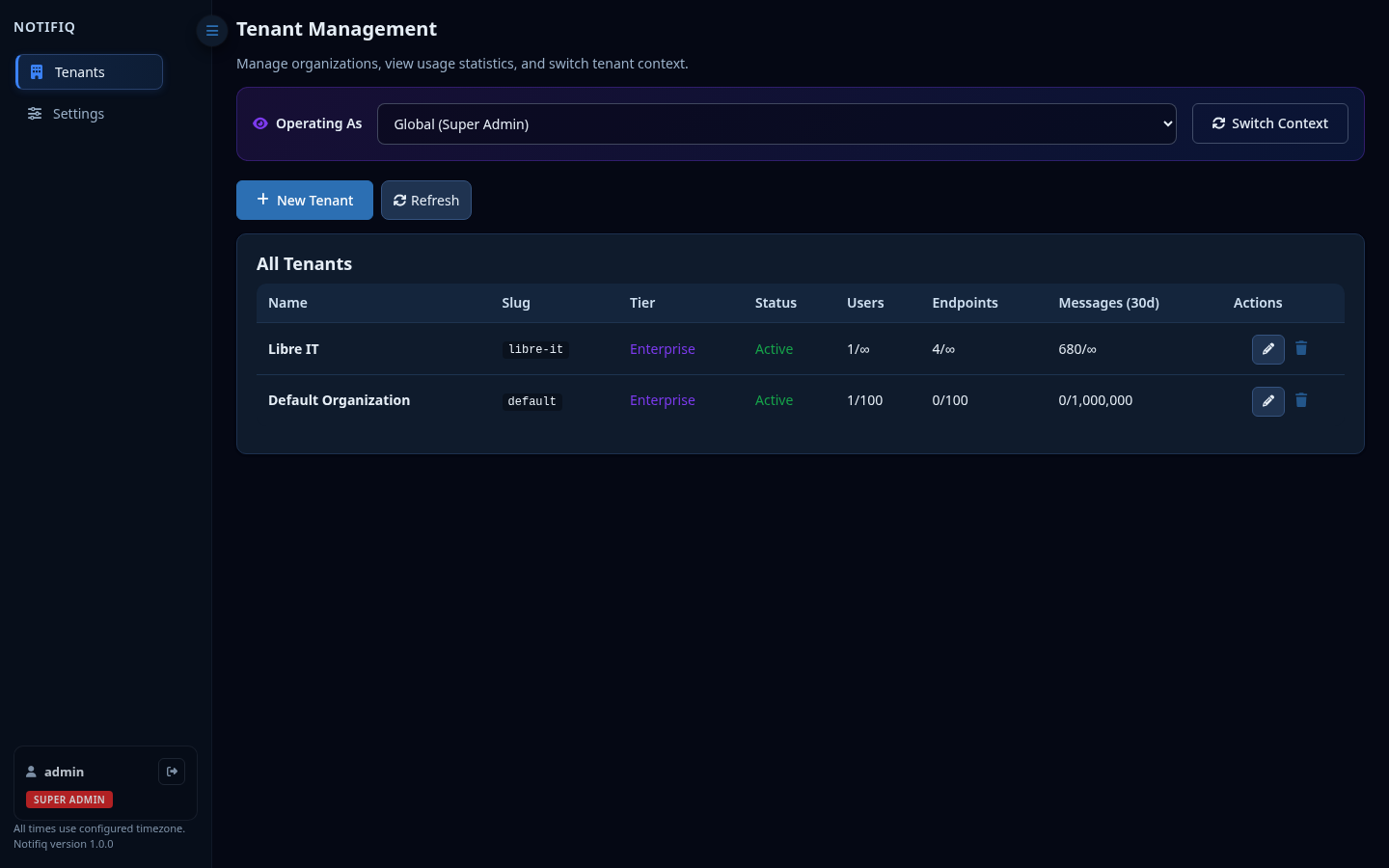The height and width of the screenshot is (868, 1389).
Task: Click the Settings sliders icon in sidebar
Action: 35,114
